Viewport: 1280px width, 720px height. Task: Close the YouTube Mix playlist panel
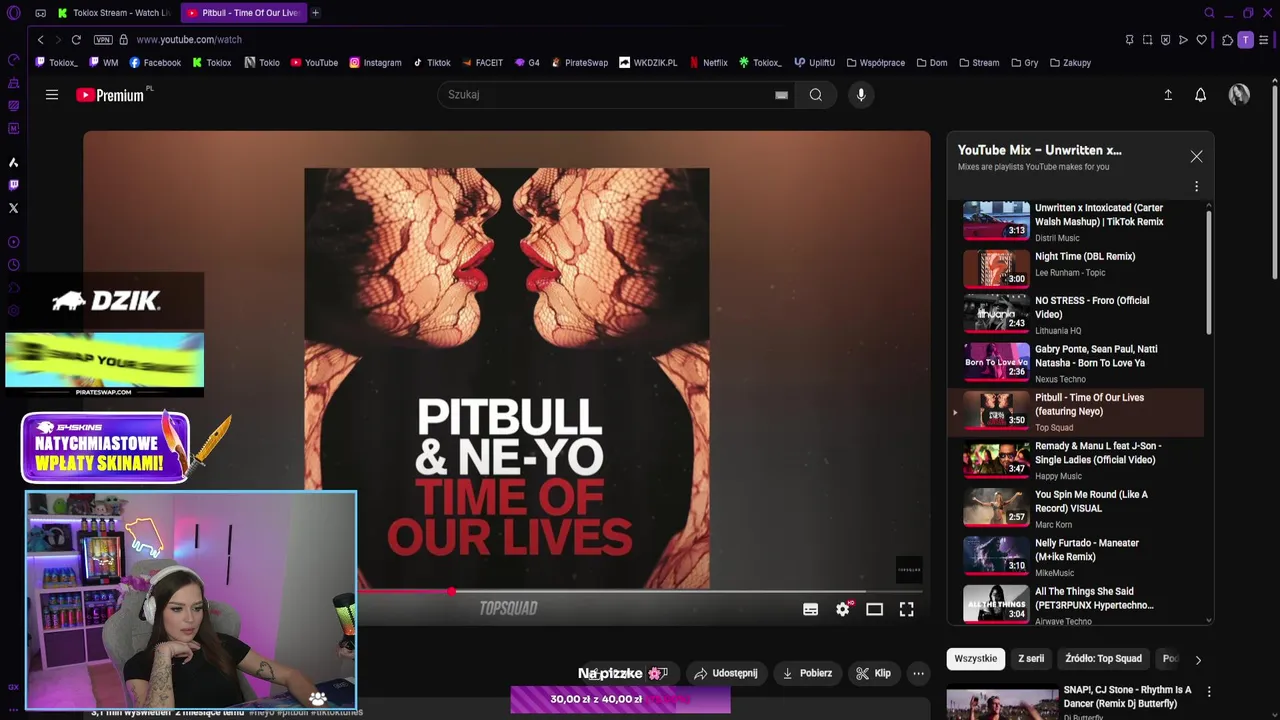[1196, 157]
